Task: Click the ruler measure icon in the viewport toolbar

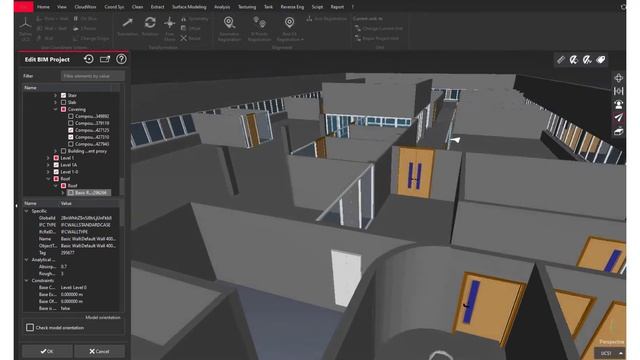Action: (x=561, y=60)
